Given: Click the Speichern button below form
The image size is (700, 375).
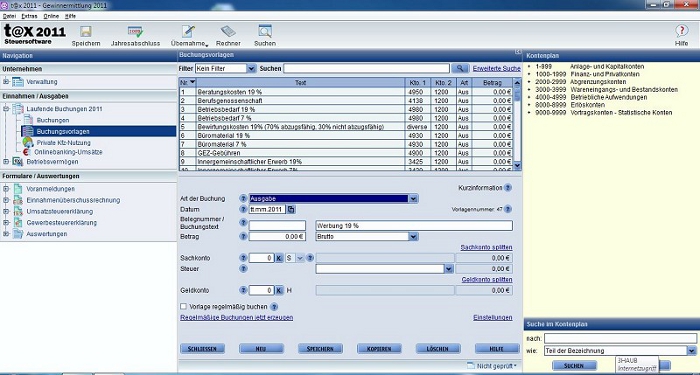Looking at the screenshot, I should (320, 349).
